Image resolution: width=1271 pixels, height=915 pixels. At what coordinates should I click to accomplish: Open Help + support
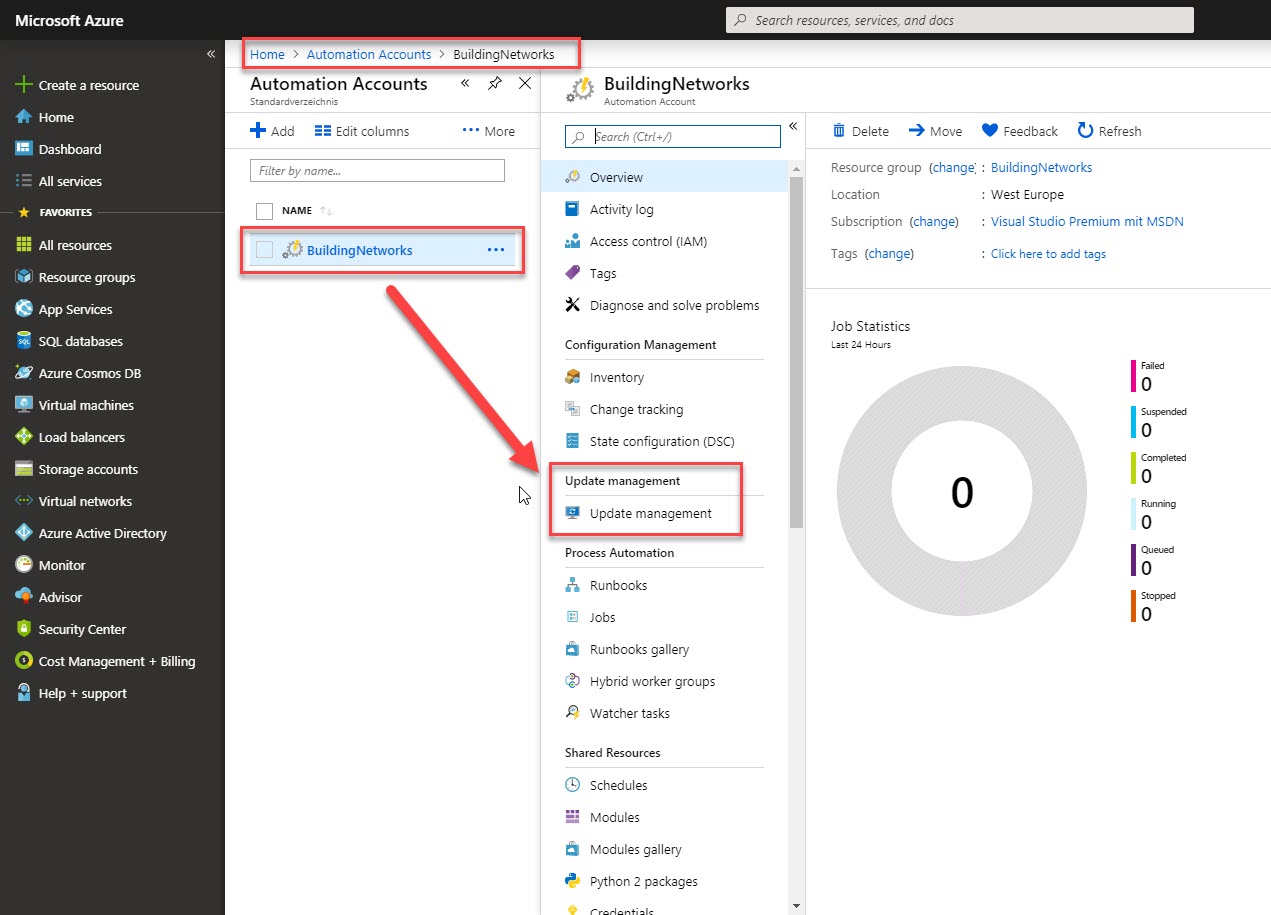(82, 693)
